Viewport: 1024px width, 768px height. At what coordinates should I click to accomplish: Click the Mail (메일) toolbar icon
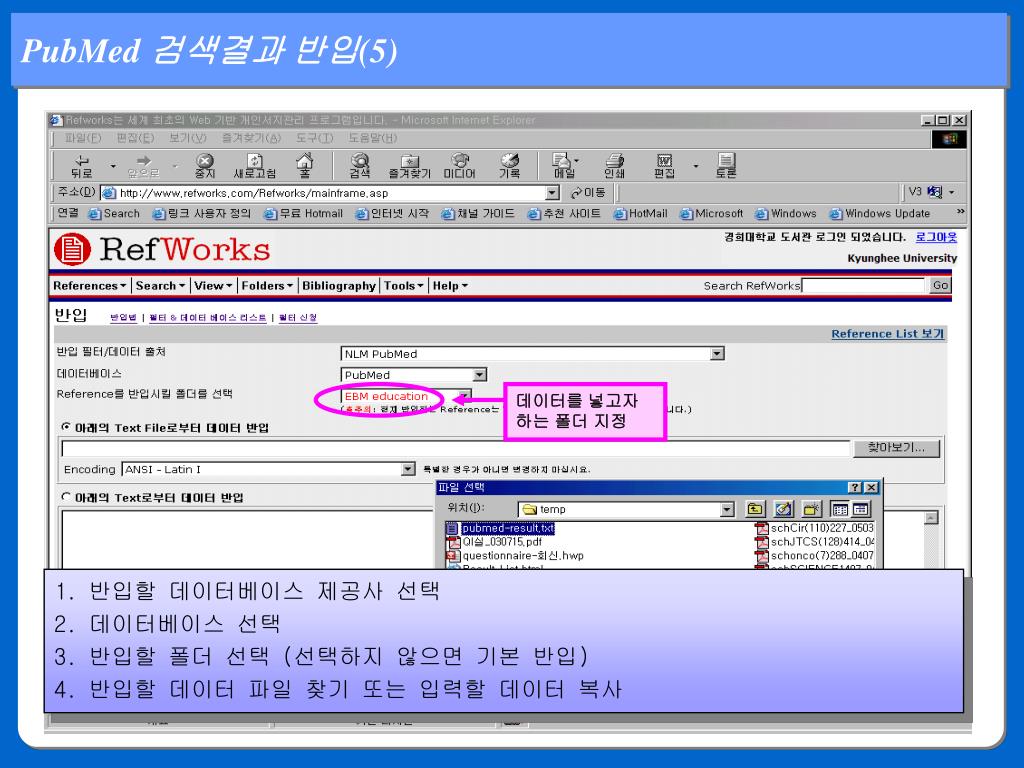pos(564,166)
